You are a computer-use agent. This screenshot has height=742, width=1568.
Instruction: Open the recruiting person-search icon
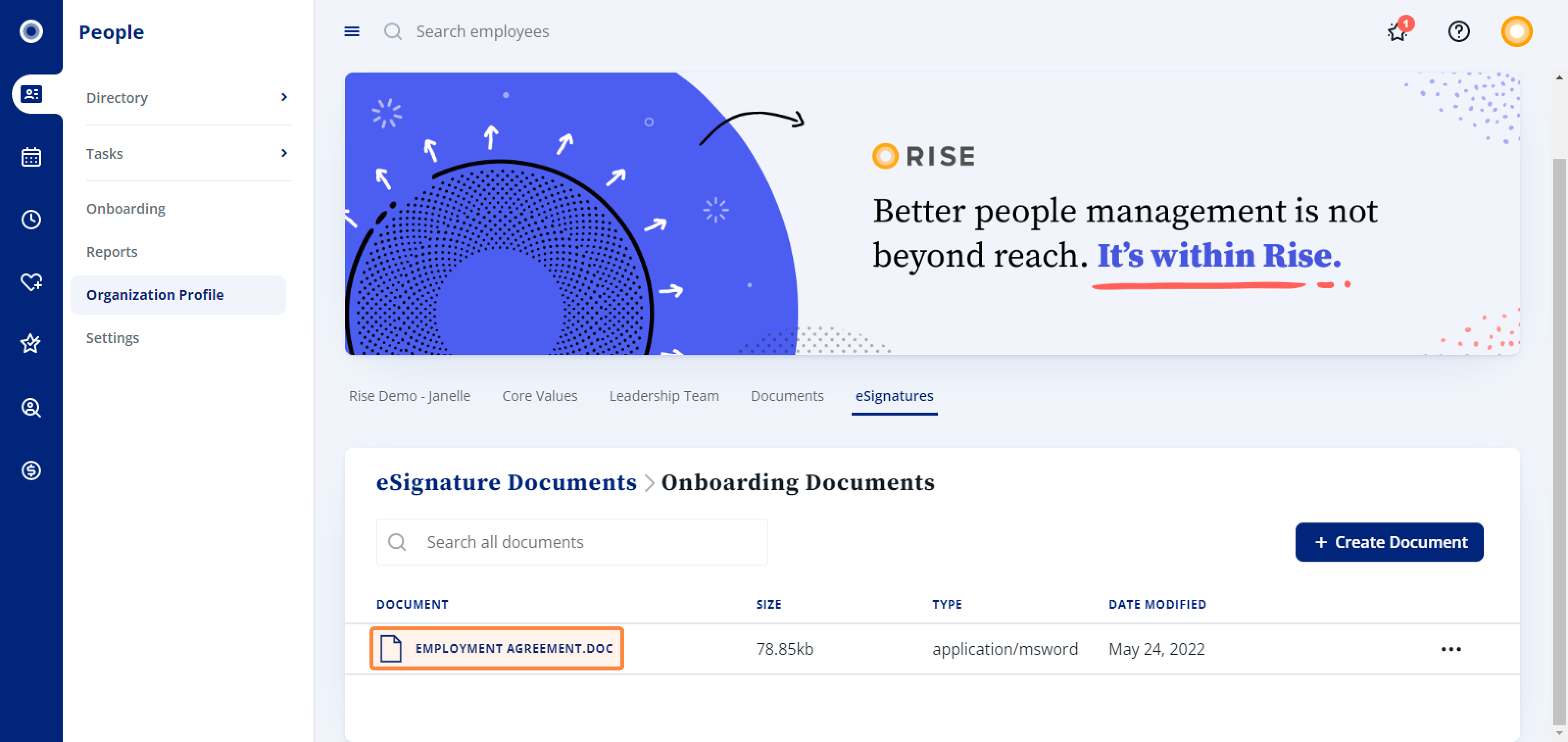31,407
